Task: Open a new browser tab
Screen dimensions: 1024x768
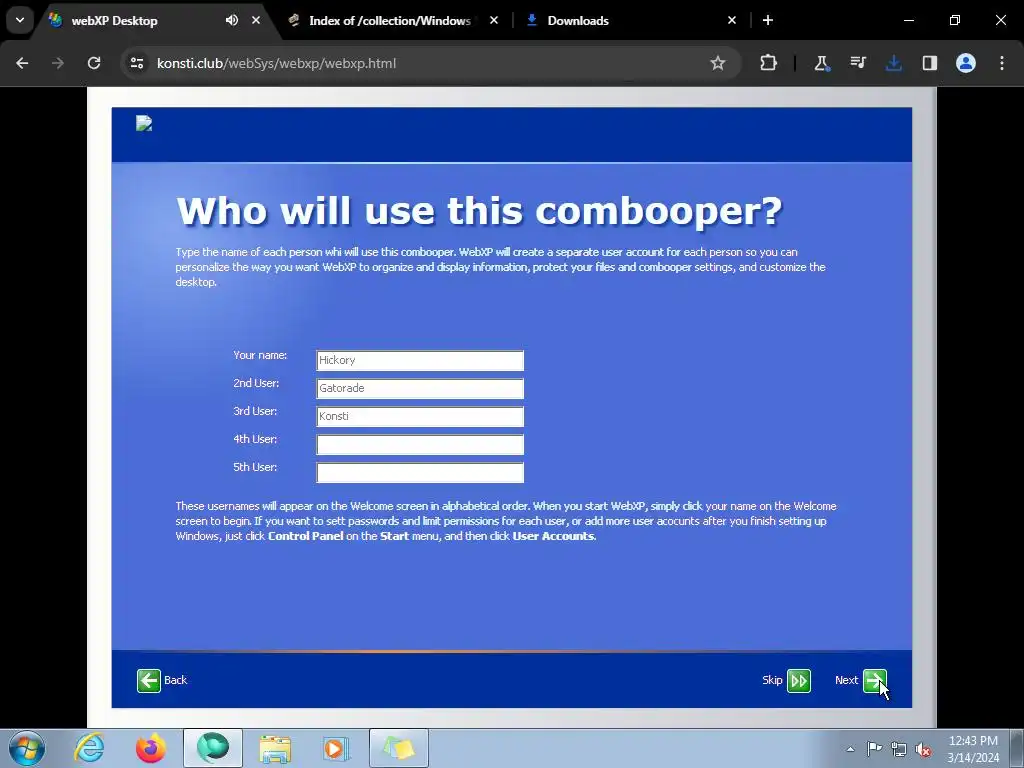Action: (x=768, y=20)
